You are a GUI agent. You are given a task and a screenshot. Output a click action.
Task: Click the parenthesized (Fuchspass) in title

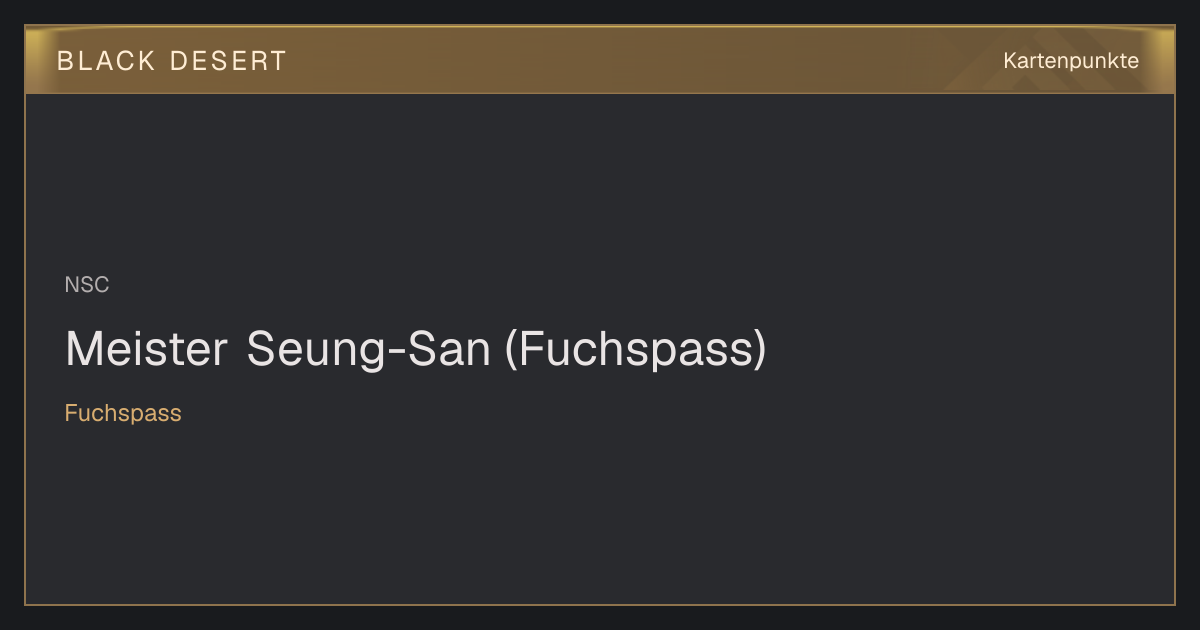(x=636, y=349)
